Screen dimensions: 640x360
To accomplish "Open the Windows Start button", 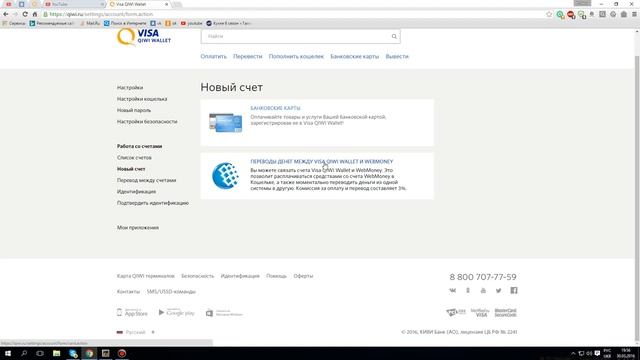I will tap(8, 353).
